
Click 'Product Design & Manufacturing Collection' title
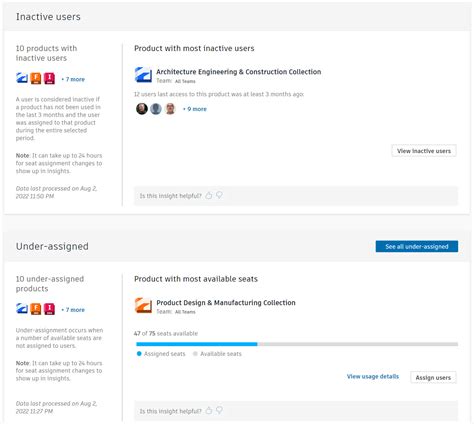coord(226,303)
